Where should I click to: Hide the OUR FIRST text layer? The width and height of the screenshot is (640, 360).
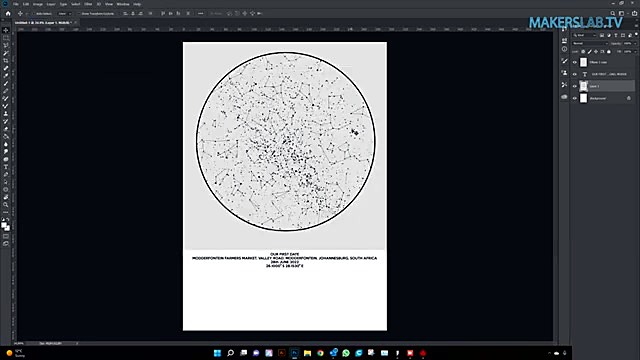[x=575, y=74]
